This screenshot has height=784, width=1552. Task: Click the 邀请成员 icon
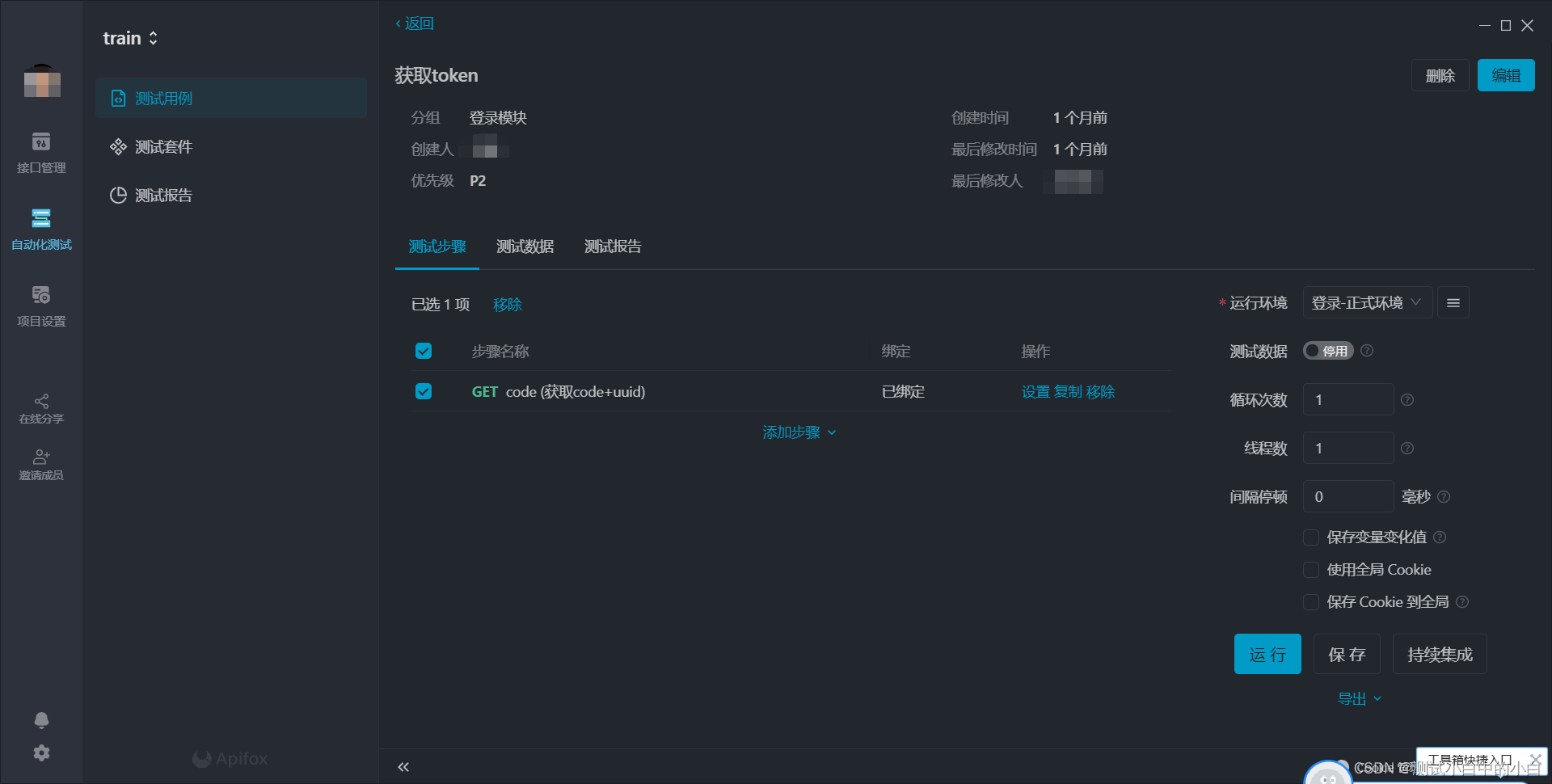(41, 457)
